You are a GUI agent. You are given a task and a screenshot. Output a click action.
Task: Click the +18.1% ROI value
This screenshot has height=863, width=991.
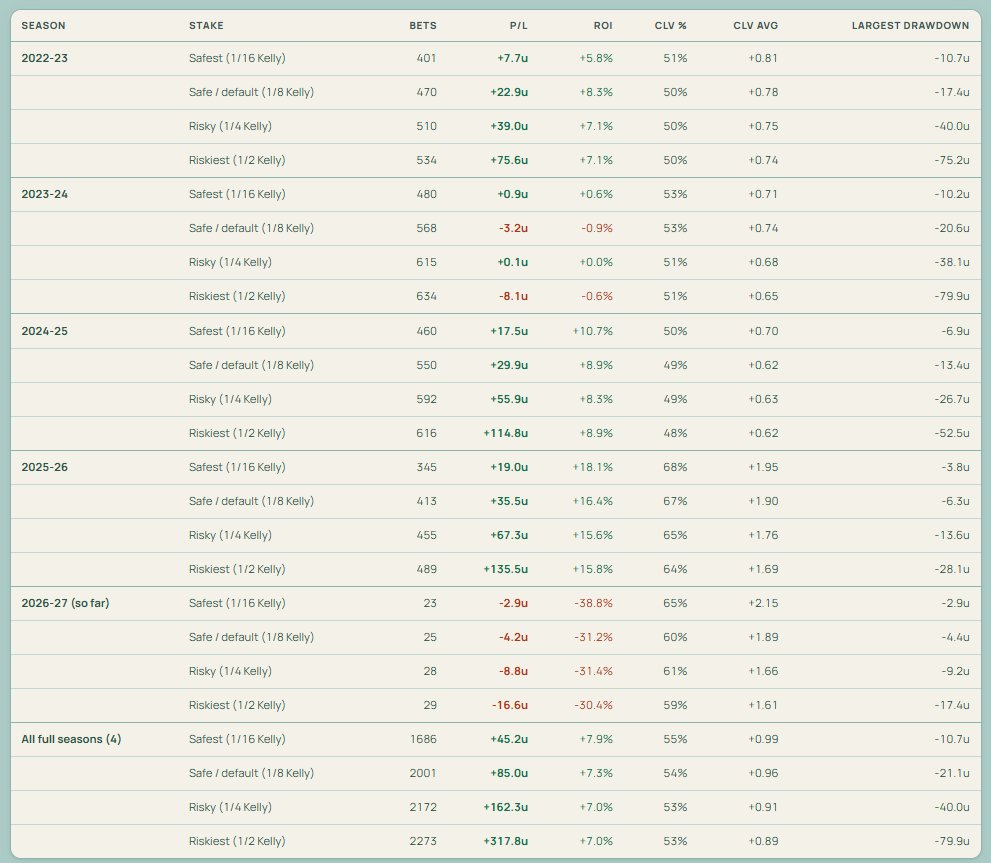pos(593,467)
